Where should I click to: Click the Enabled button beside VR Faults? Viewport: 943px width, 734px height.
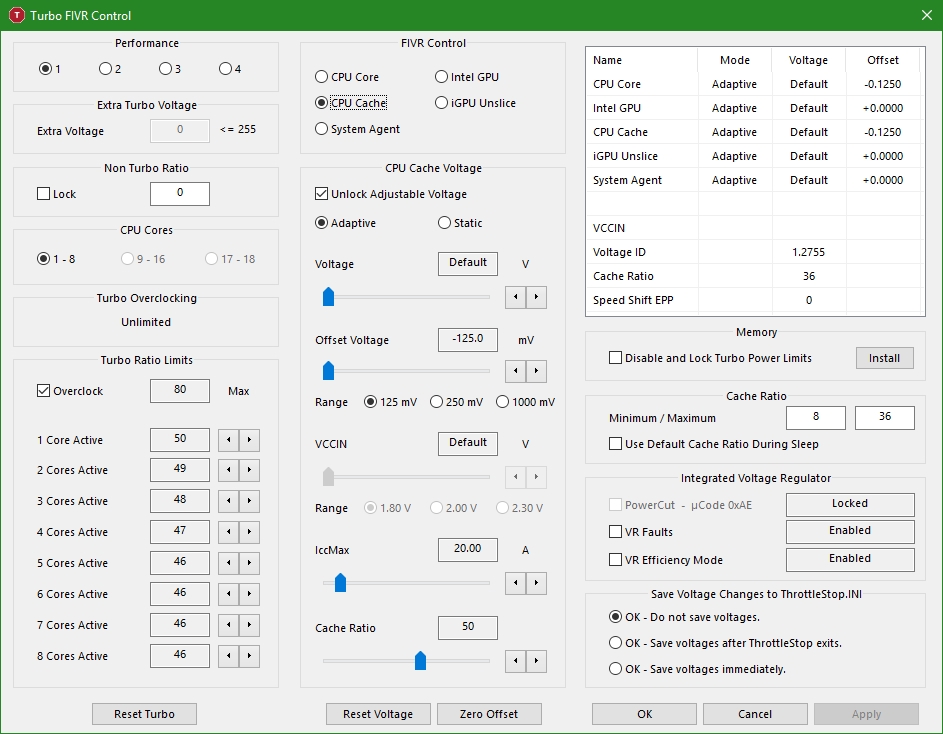tap(850, 531)
